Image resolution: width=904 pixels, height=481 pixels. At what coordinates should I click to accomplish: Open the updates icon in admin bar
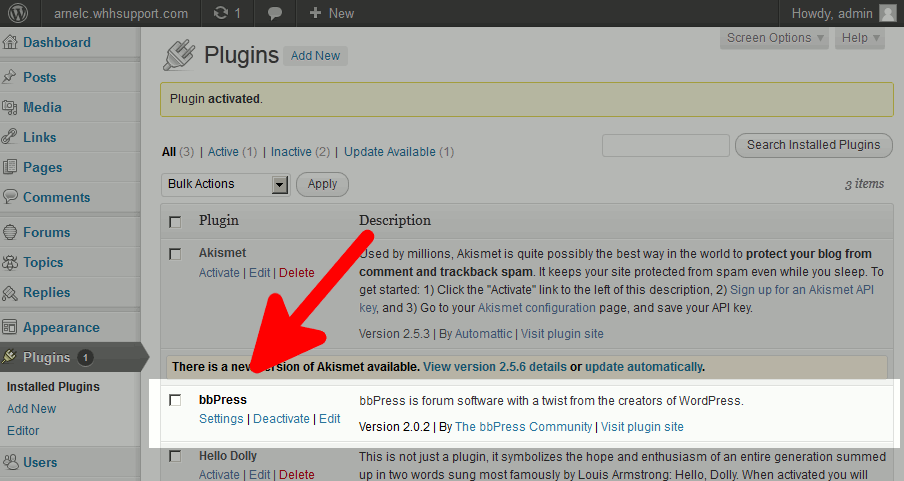(x=220, y=13)
